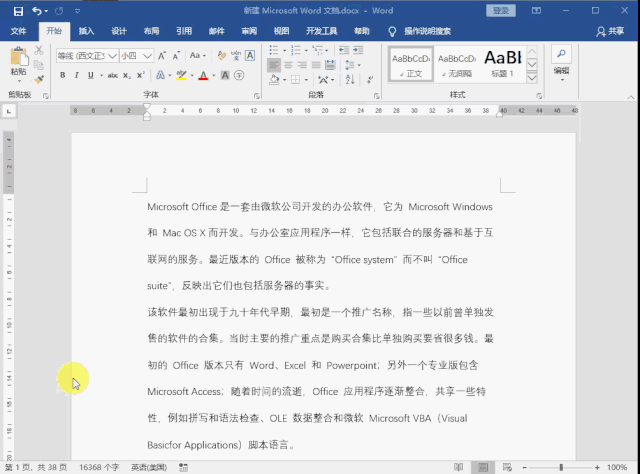The width and height of the screenshot is (640, 474).
Task: Open the font color dropdown arrow
Action: click(213, 76)
